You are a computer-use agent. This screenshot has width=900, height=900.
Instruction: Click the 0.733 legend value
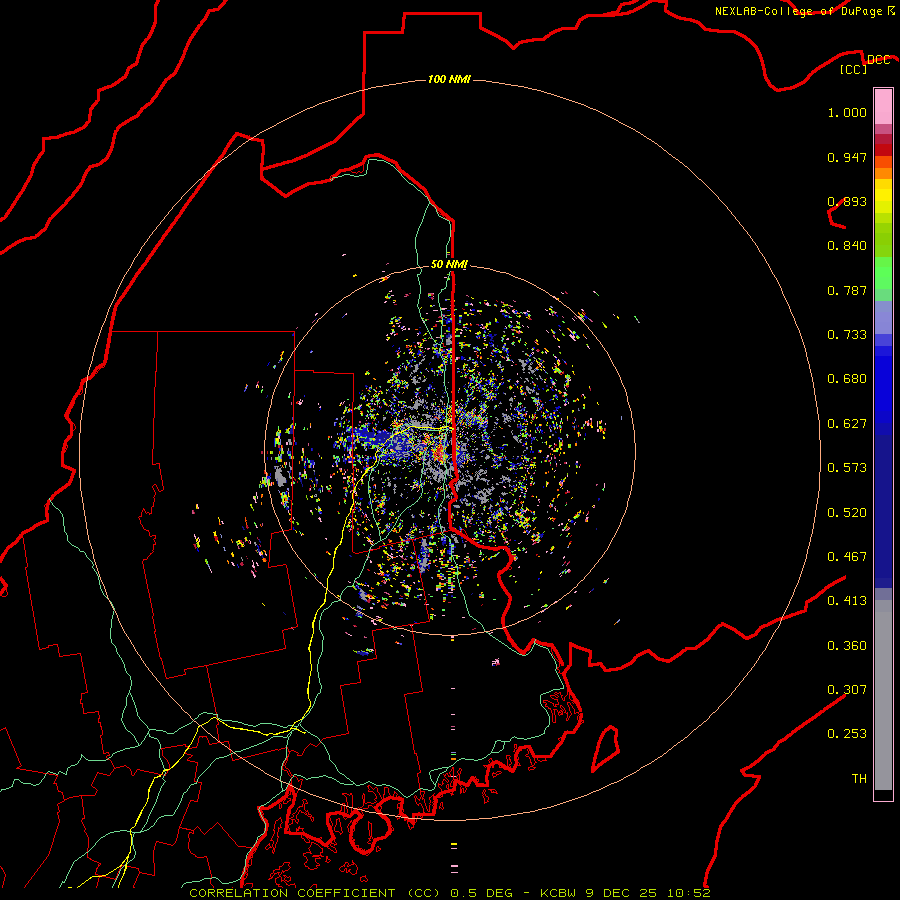coord(847,335)
